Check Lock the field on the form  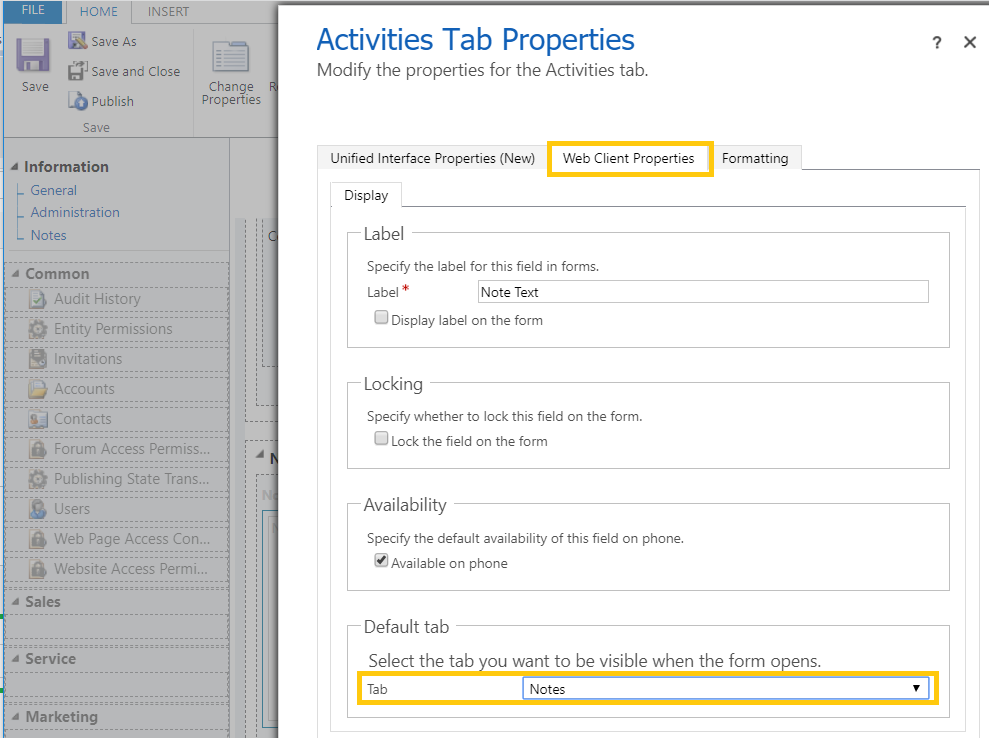(x=381, y=438)
